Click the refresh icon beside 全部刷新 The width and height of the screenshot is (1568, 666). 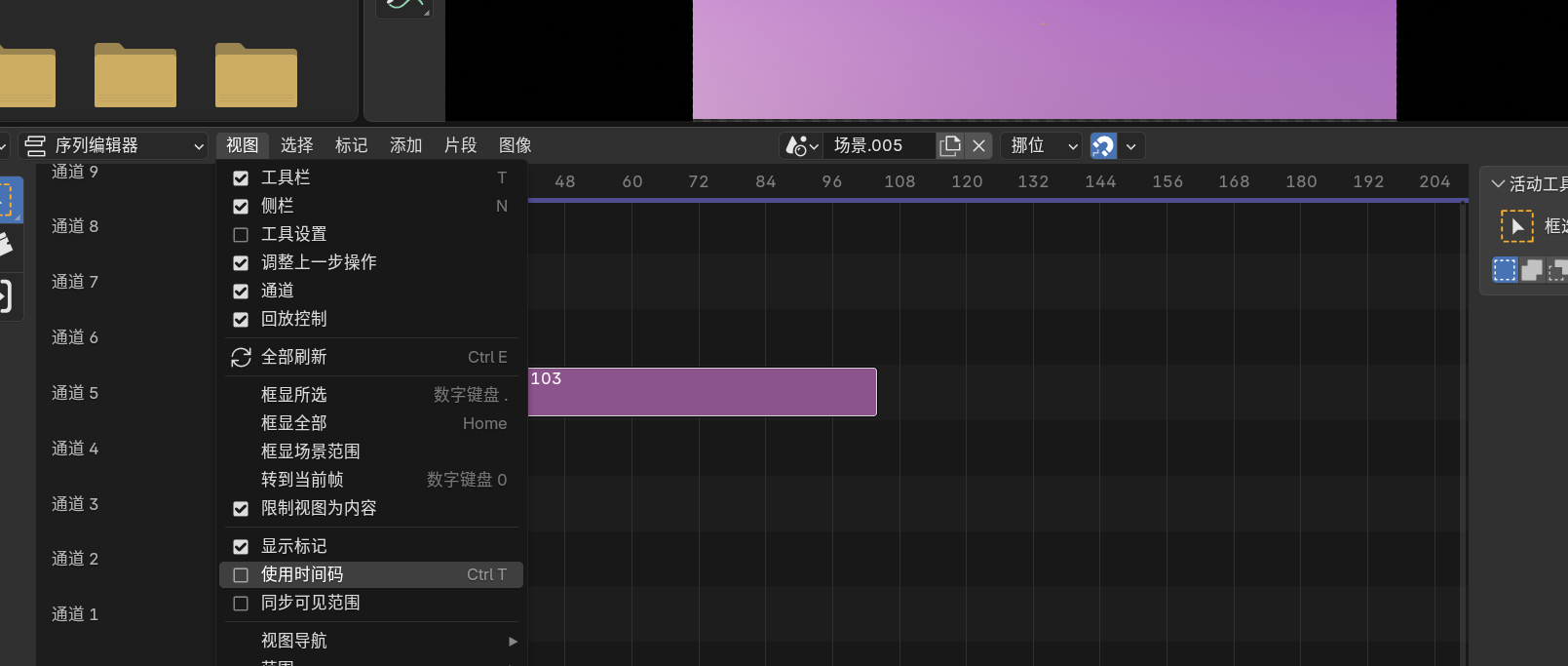point(241,358)
